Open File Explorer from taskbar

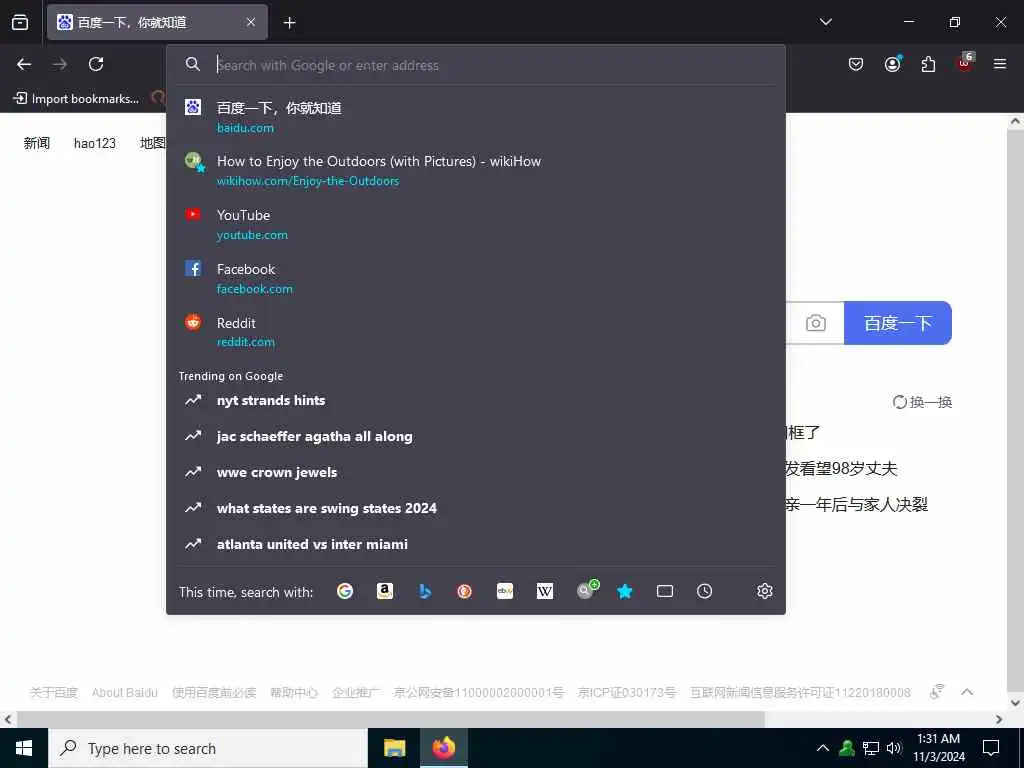394,748
